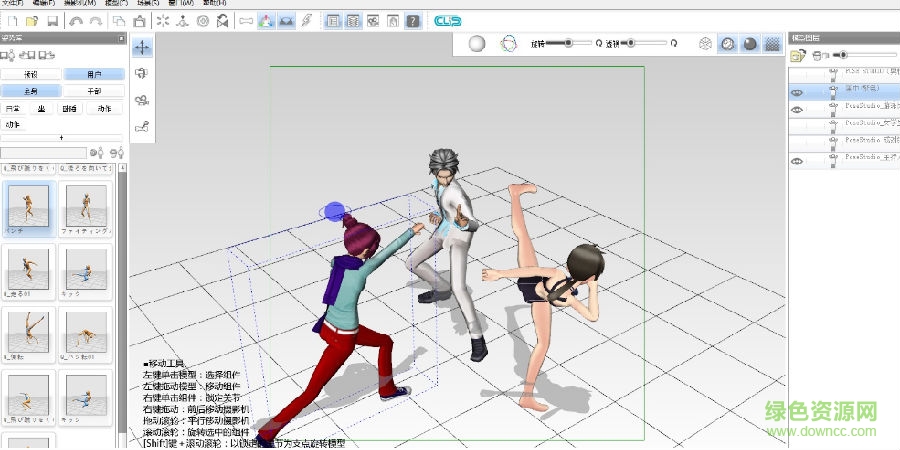This screenshot has width=900, height=450.
Task: Open help with the question mark icon
Action: pyautogui.click(x=413, y=21)
